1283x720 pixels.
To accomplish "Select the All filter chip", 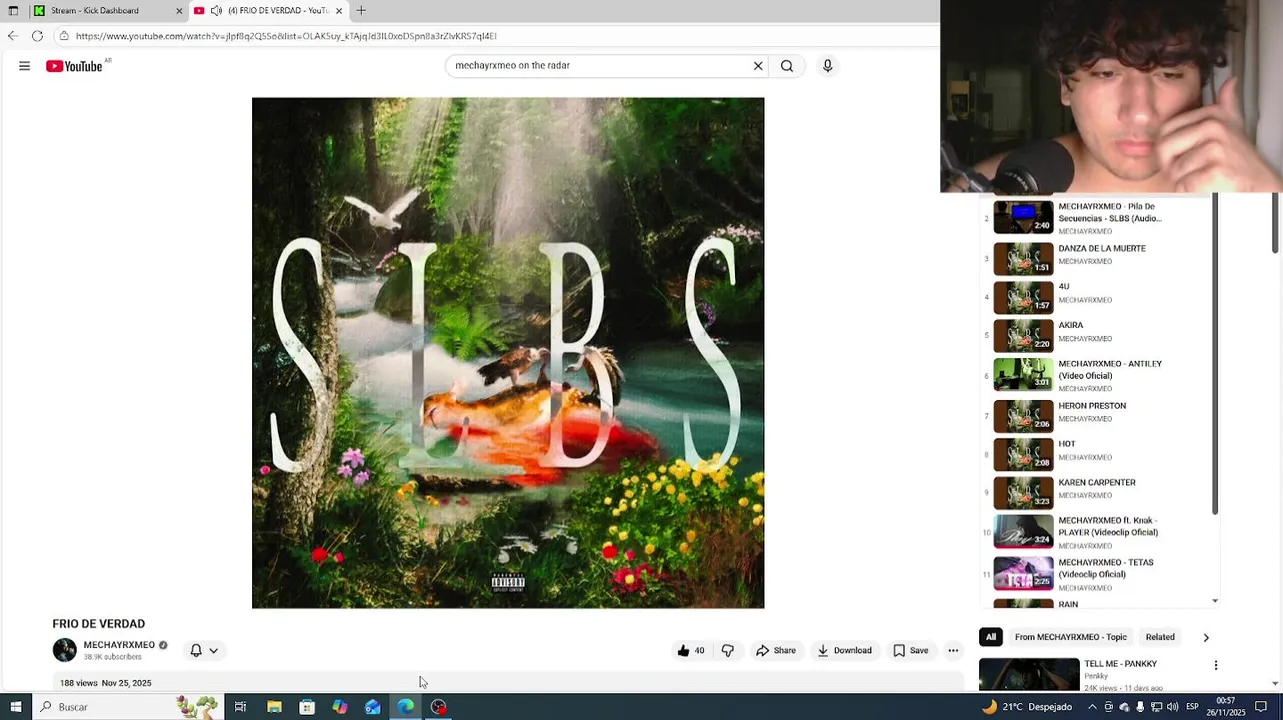I will (991, 637).
